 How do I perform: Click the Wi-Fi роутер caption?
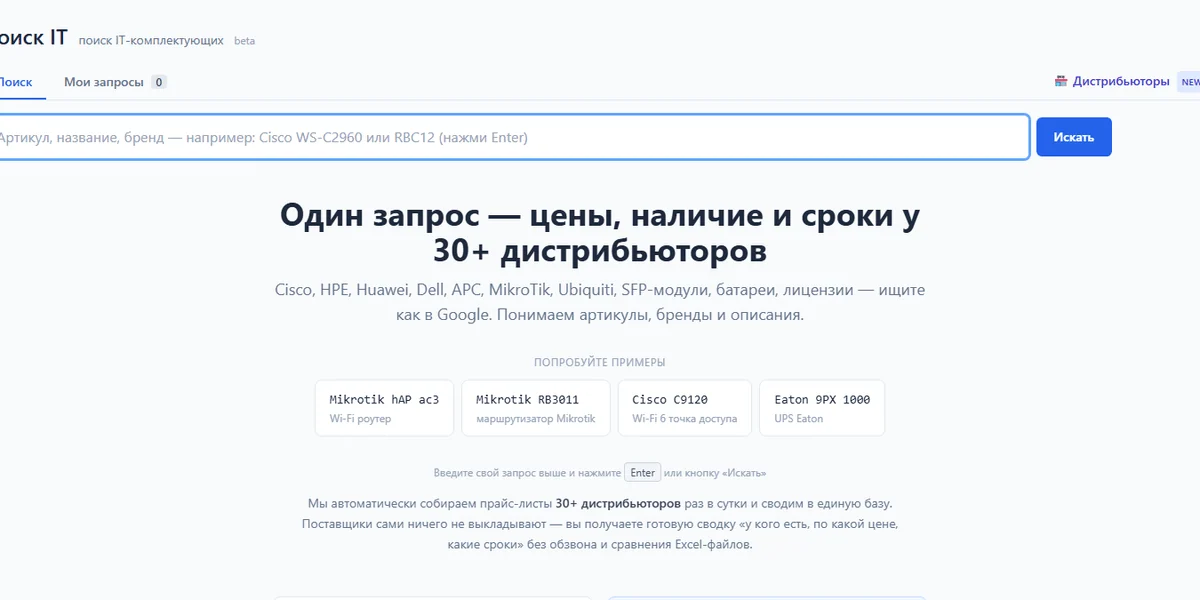360,419
